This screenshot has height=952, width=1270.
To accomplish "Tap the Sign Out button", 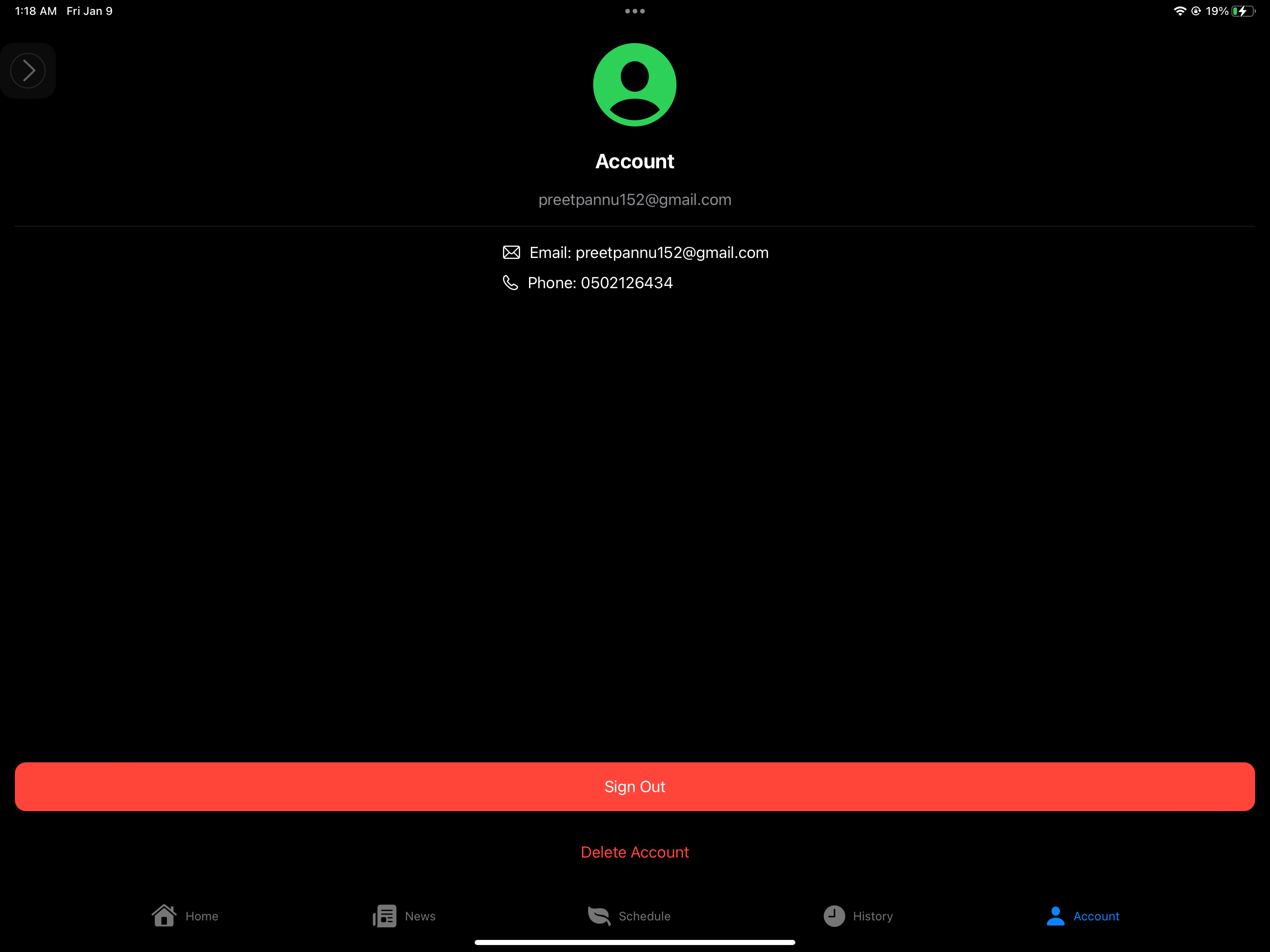I will (x=635, y=787).
